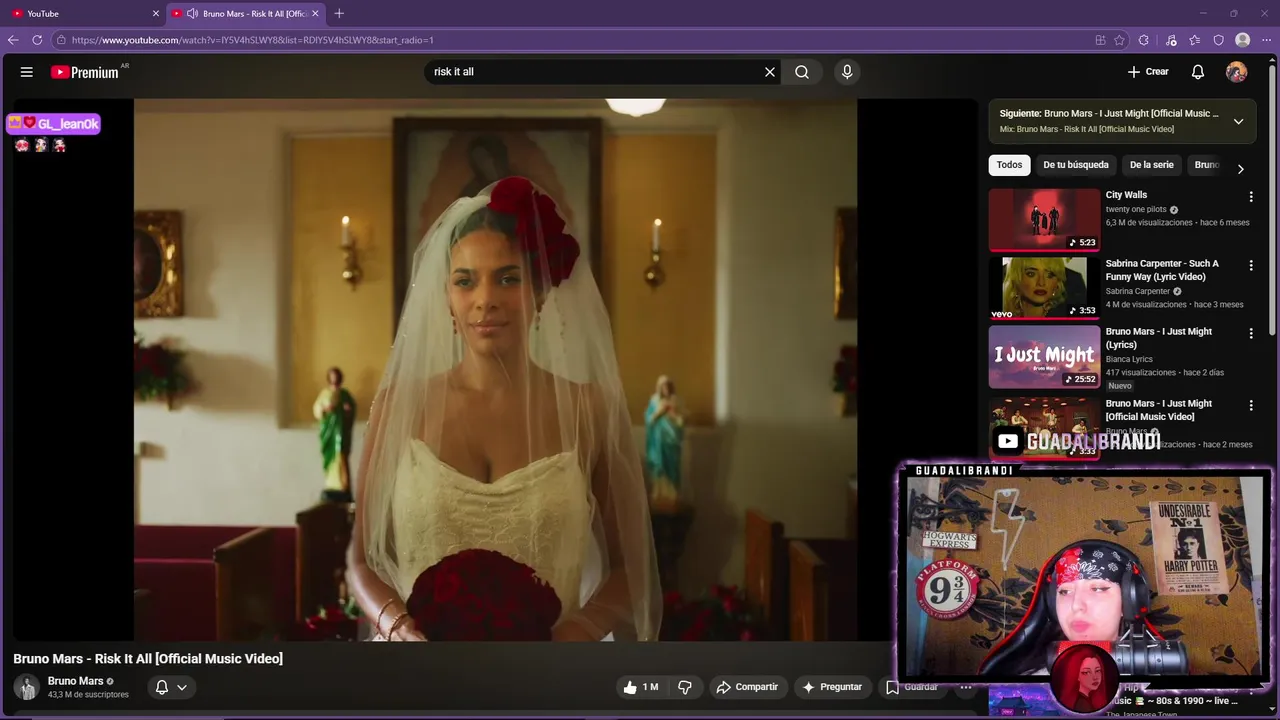The width and height of the screenshot is (1280, 720).
Task: Like the video with thumbs up
Action: [640, 687]
